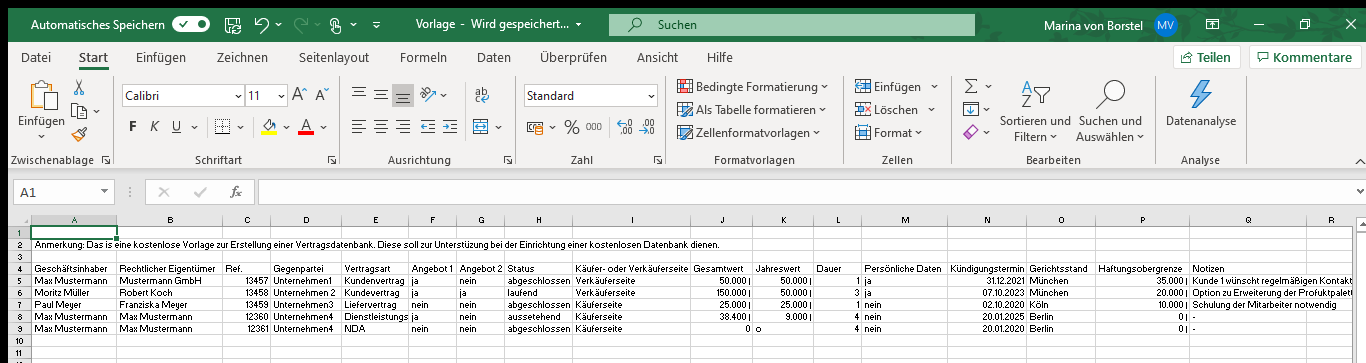Toggle italic K formatting

coord(155,127)
